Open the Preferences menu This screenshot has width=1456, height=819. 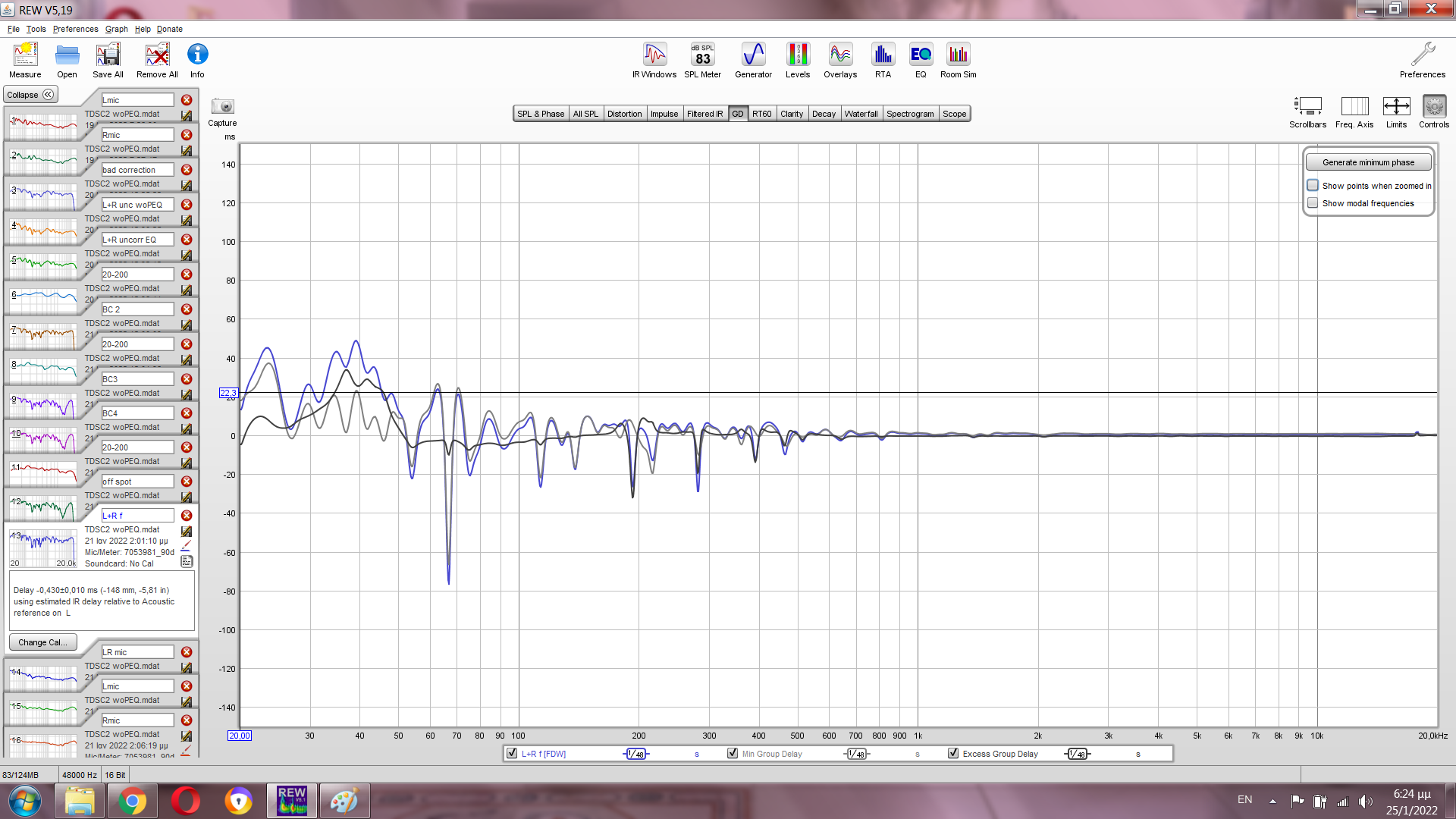(75, 29)
